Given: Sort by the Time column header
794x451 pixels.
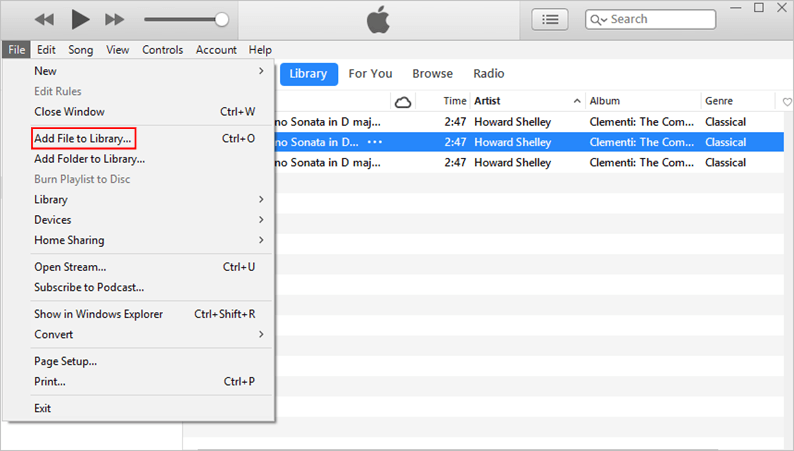Looking at the screenshot, I should (x=455, y=101).
